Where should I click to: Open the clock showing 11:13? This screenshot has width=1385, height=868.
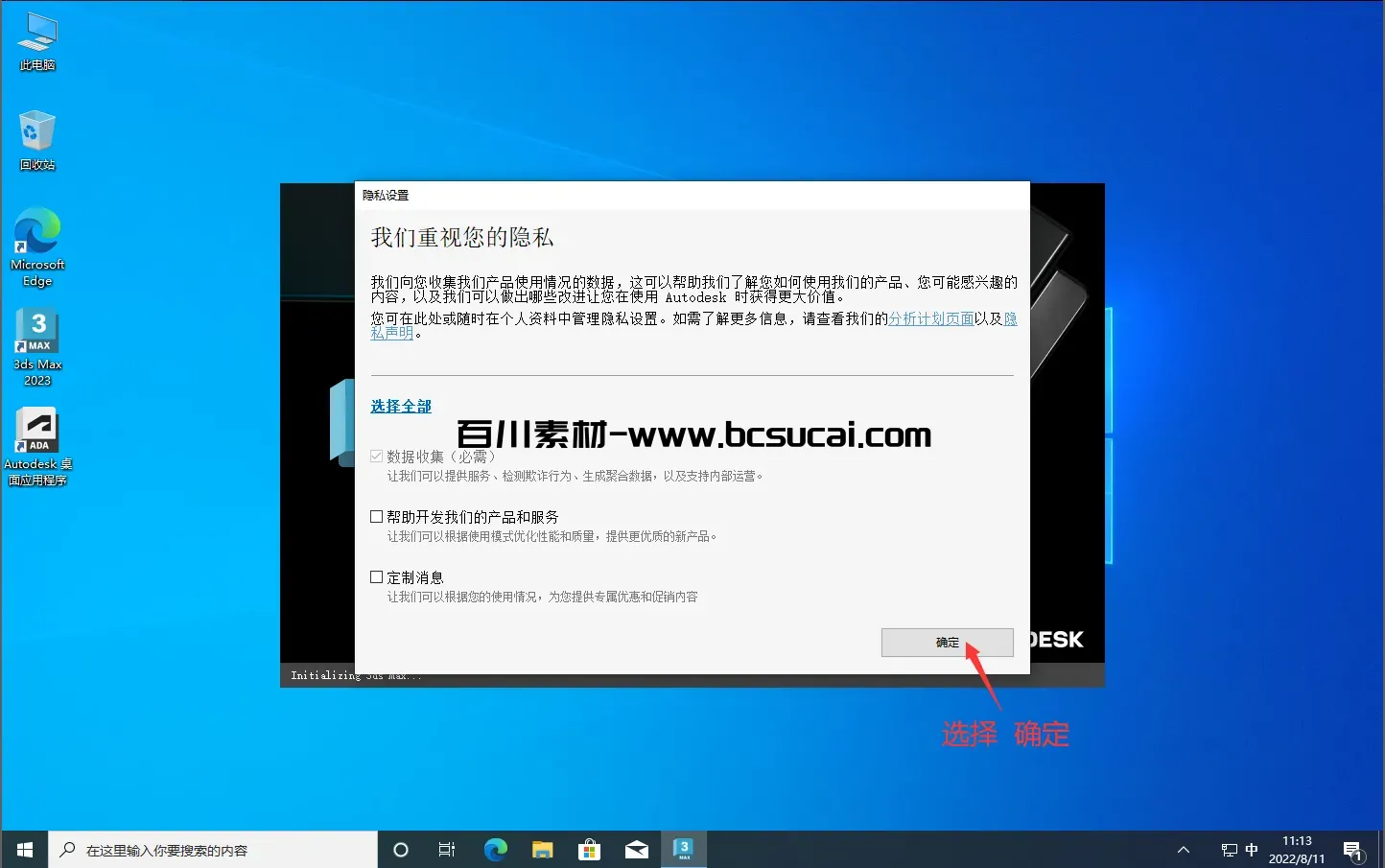pyautogui.click(x=1297, y=850)
